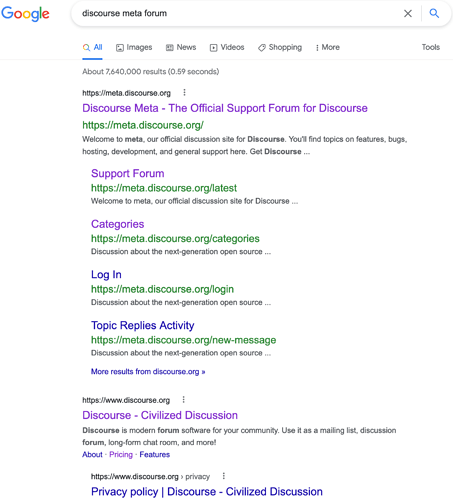
Task: Click the https://www.discourse.org breadcrumb text
Action: [126, 400]
